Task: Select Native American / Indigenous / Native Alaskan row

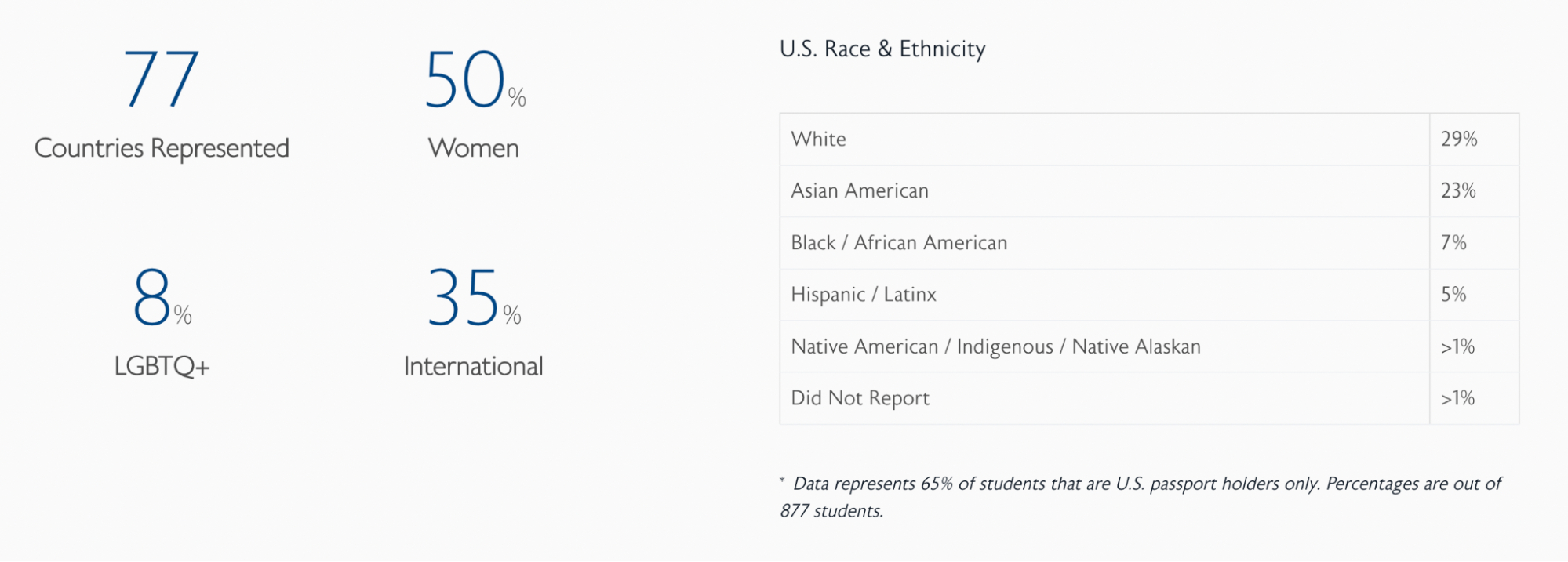Action: coord(1149,346)
